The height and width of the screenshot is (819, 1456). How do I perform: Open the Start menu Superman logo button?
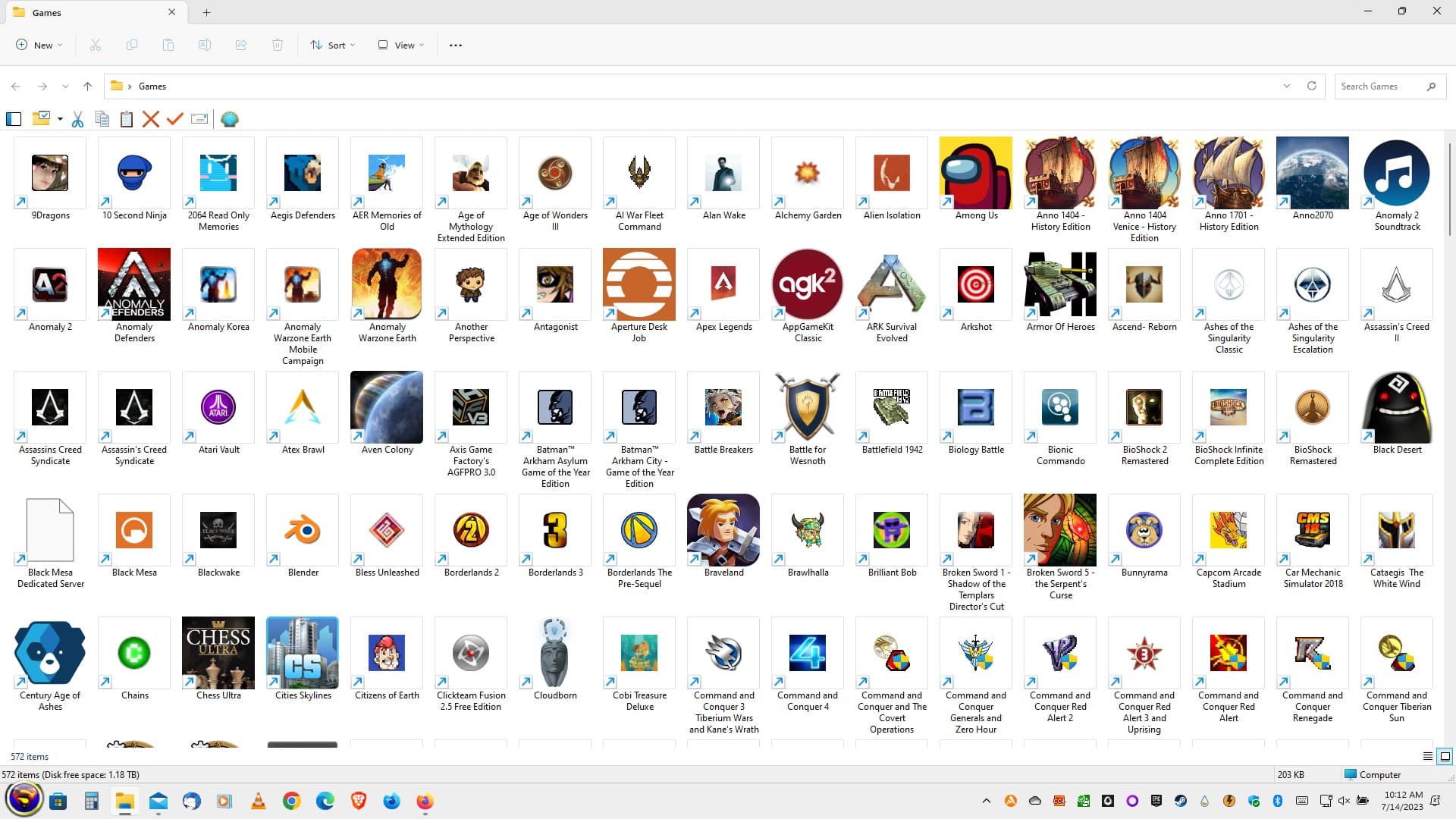[24, 800]
